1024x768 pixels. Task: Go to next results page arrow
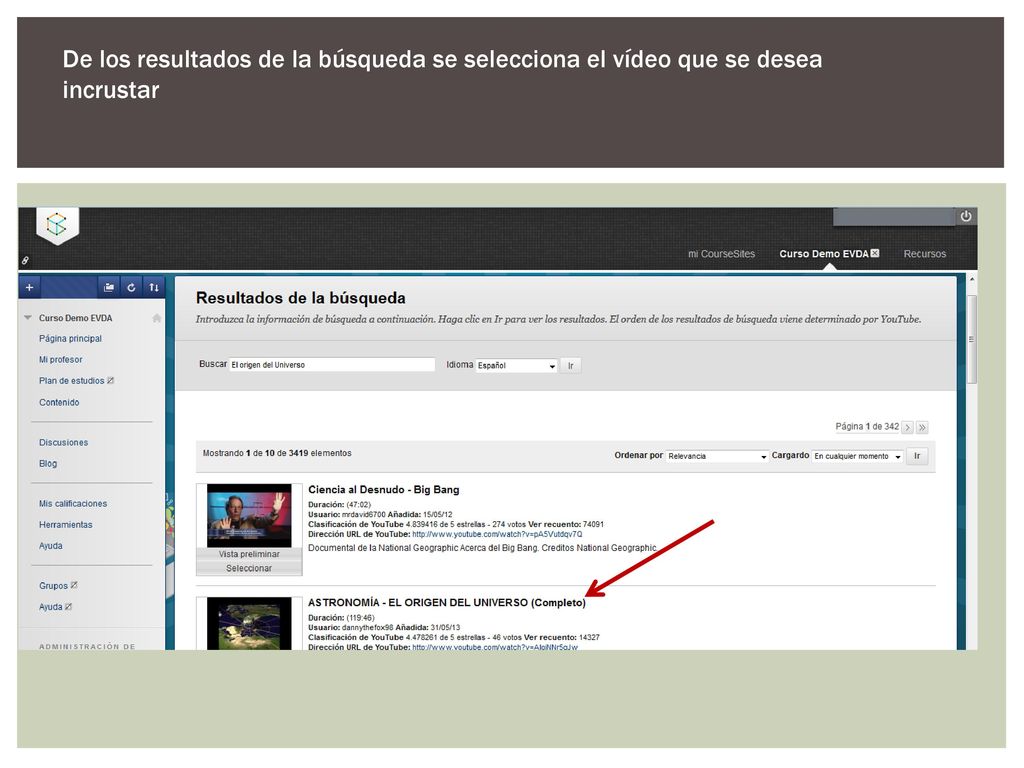point(907,427)
